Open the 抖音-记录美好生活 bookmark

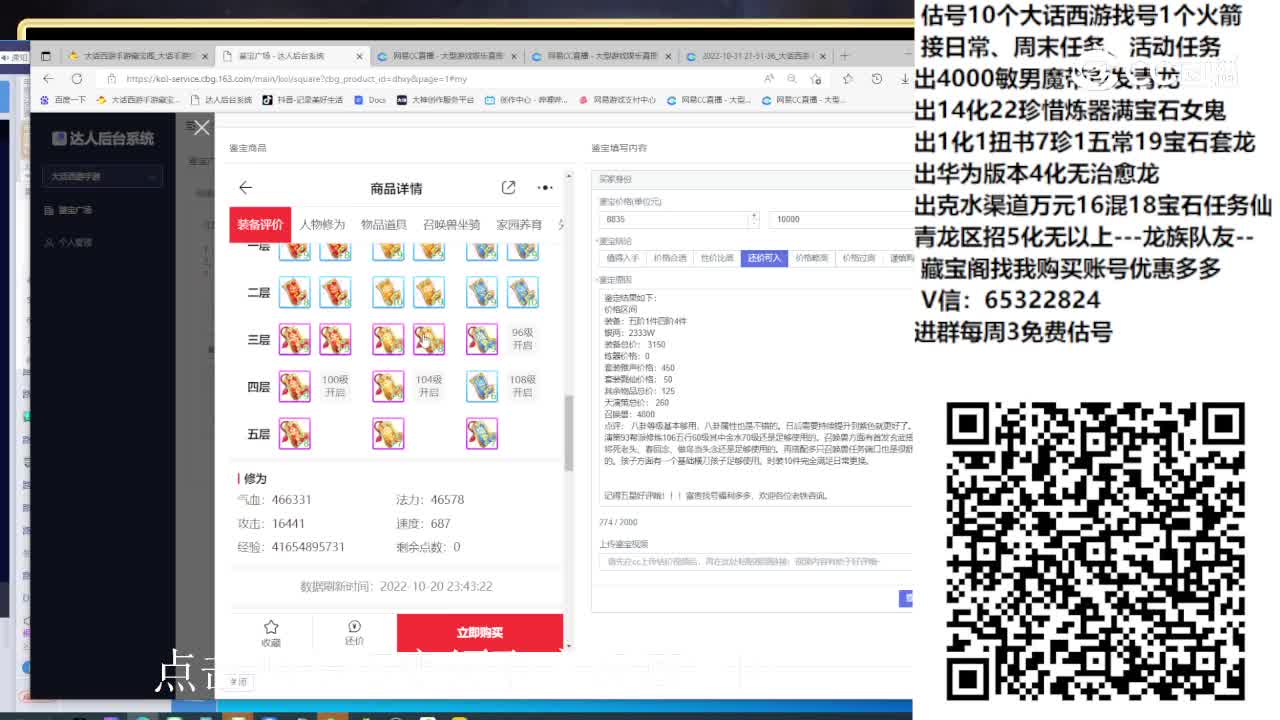(x=303, y=100)
